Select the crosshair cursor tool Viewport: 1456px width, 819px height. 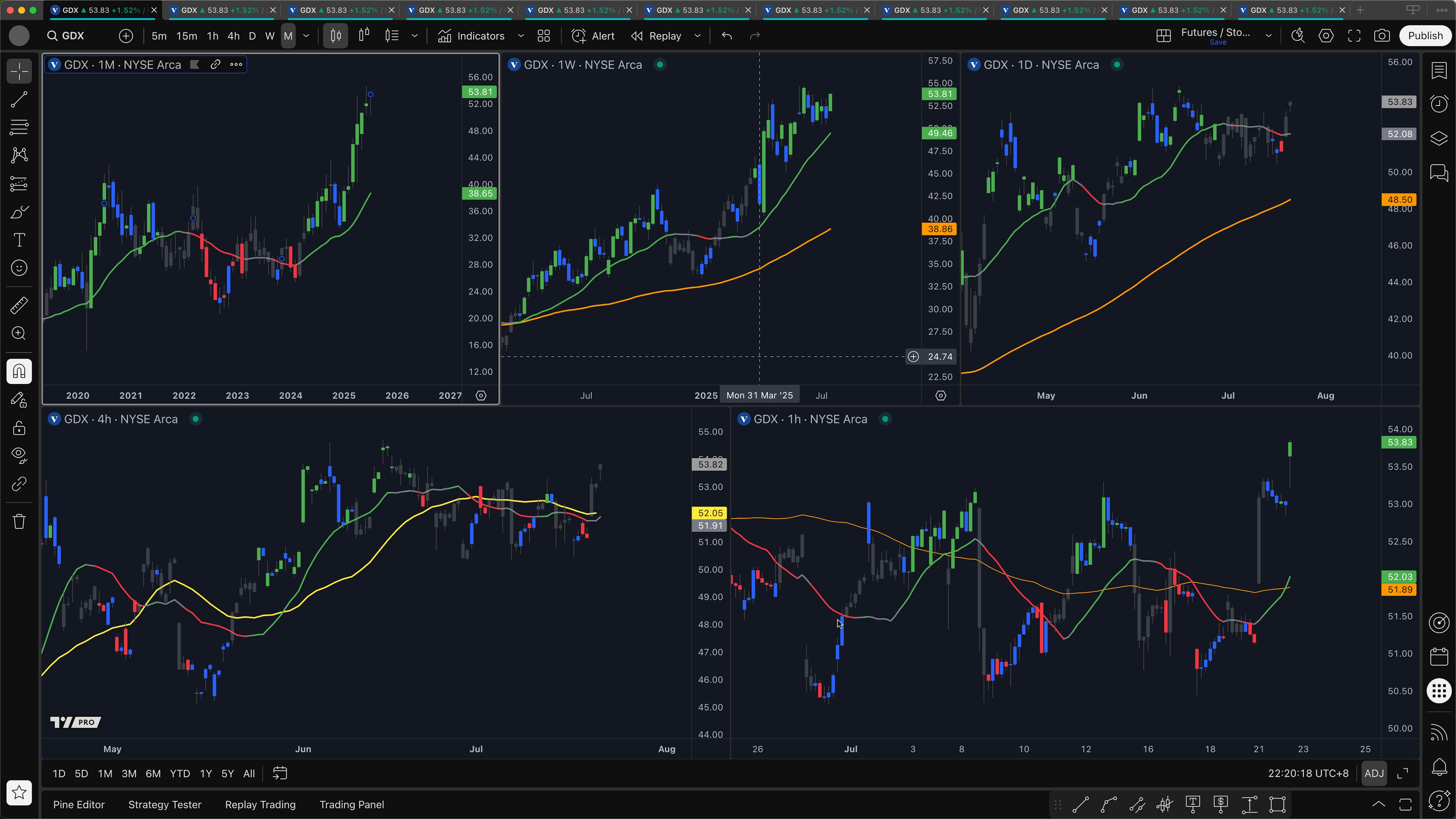tap(19, 72)
